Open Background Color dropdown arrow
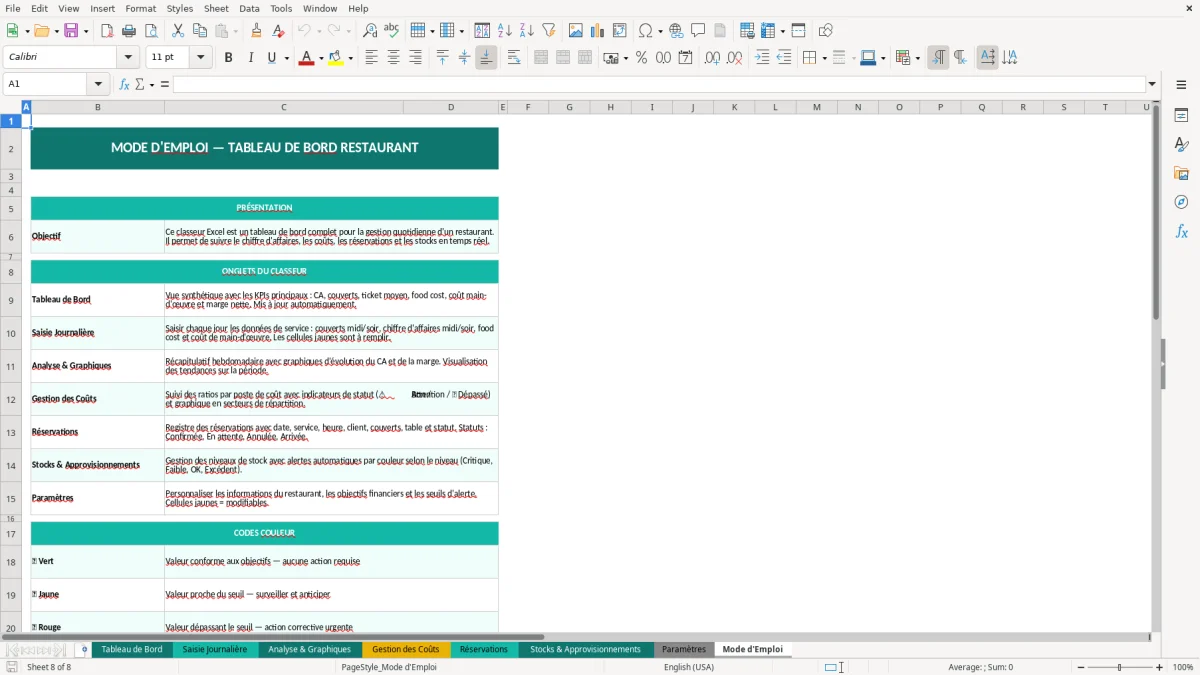The height and width of the screenshot is (675, 1200). [x=350, y=58]
